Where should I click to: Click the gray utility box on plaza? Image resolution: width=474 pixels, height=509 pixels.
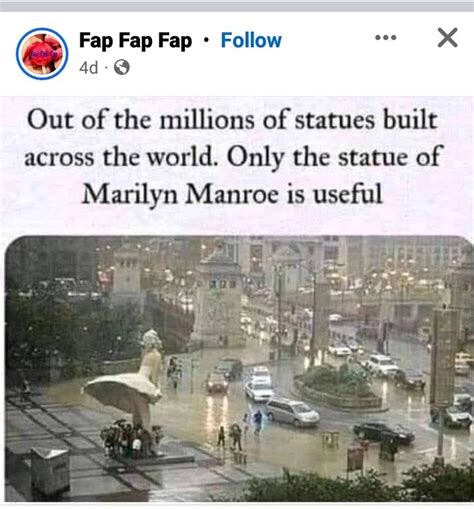(x=50, y=471)
